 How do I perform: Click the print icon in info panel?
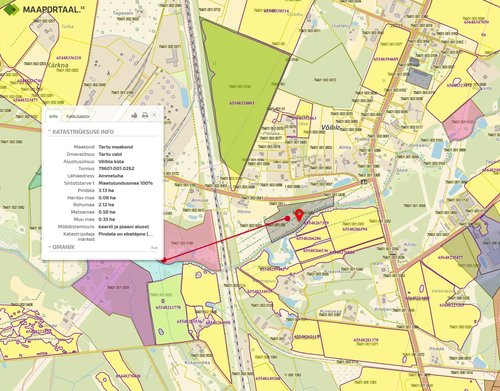click(145, 115)
